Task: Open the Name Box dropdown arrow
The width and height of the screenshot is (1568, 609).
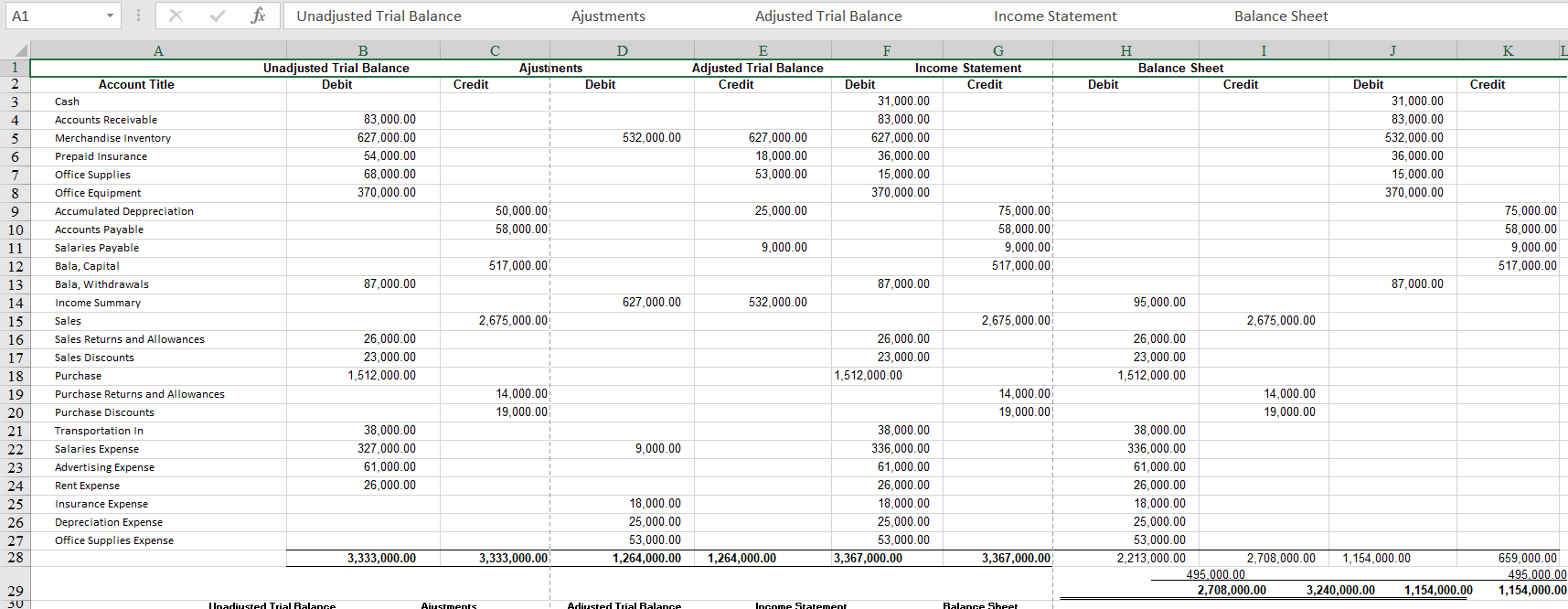Action: pyautogui.click(x=110, y=16)
